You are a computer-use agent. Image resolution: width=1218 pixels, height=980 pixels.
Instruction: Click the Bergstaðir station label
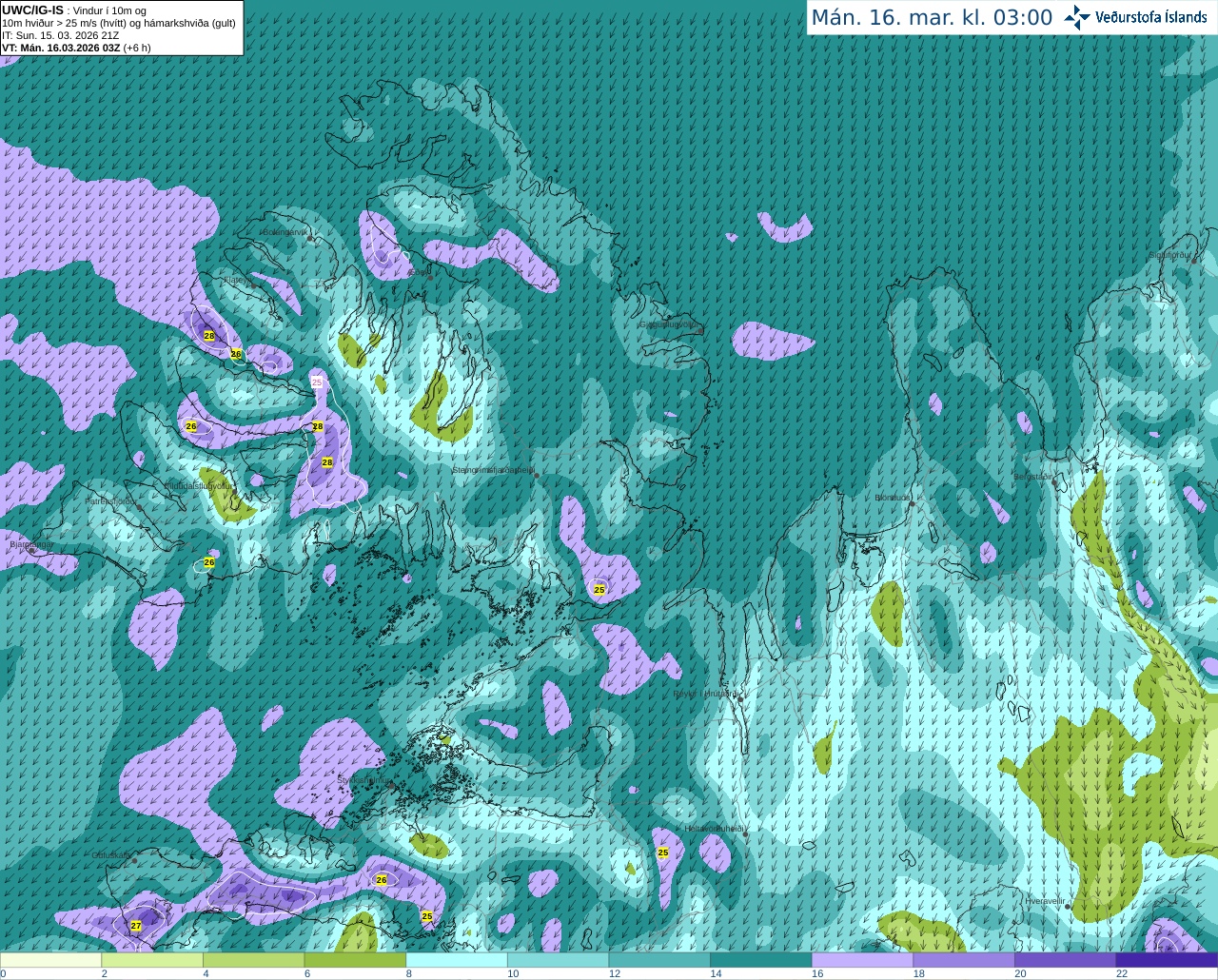1033,477
